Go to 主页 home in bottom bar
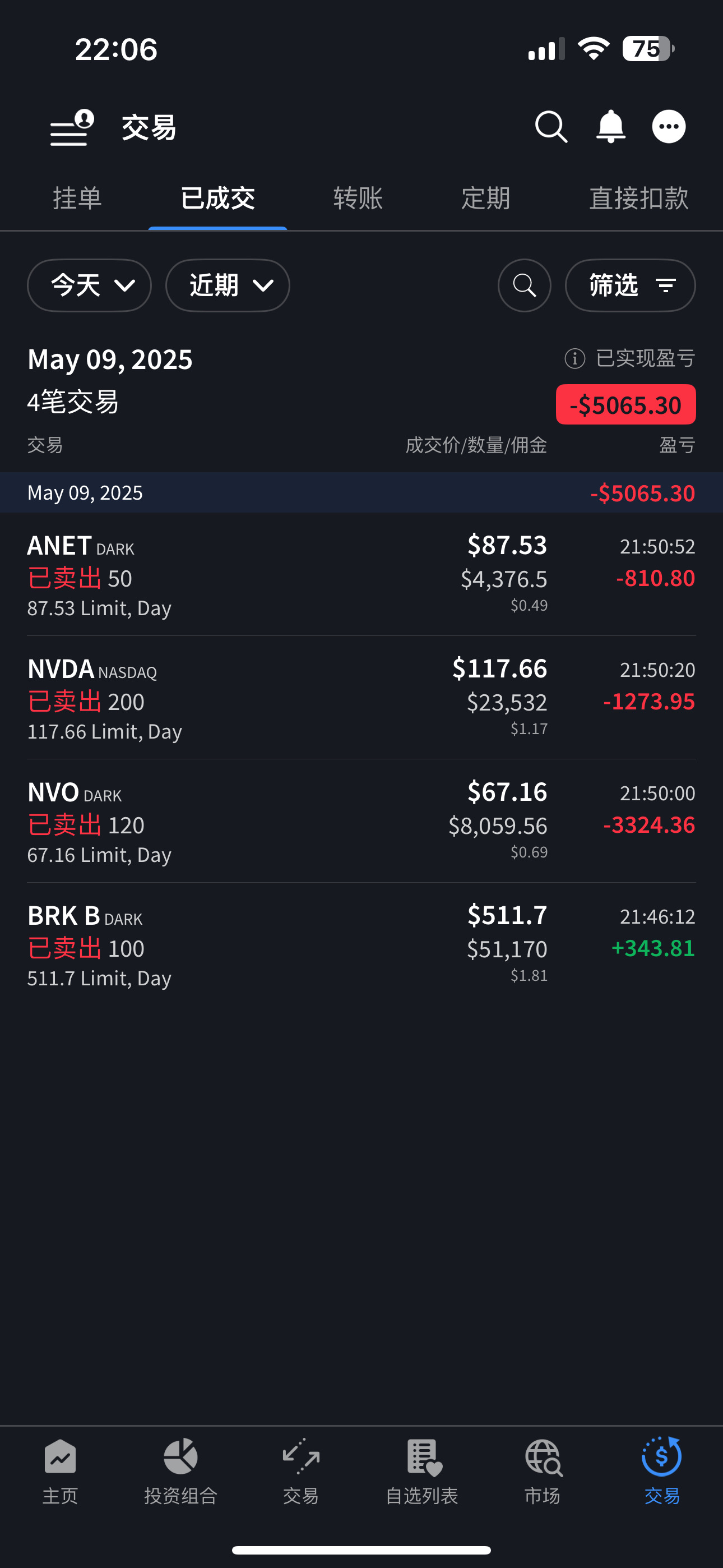Image resolution: width=723 pixels, height=1568 pixels. click(x=61, y=1470)
